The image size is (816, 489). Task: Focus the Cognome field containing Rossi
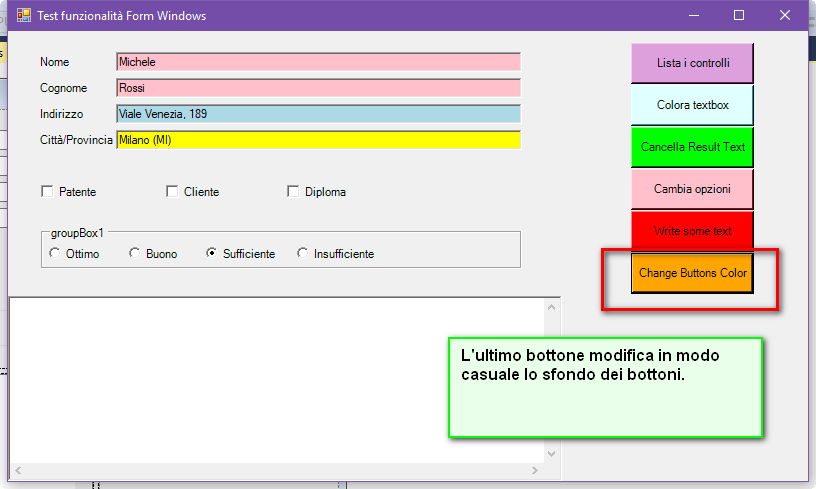318,88
